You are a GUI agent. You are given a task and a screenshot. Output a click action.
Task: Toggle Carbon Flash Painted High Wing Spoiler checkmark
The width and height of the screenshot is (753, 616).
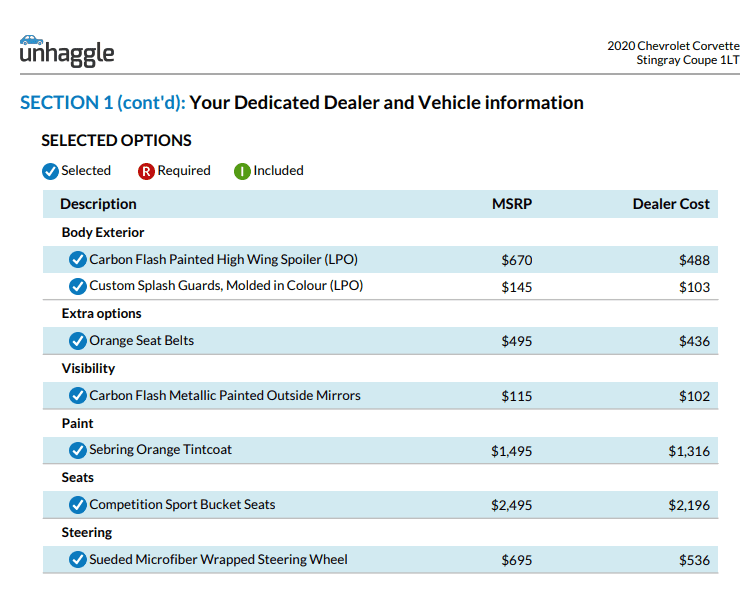[77, 260]
